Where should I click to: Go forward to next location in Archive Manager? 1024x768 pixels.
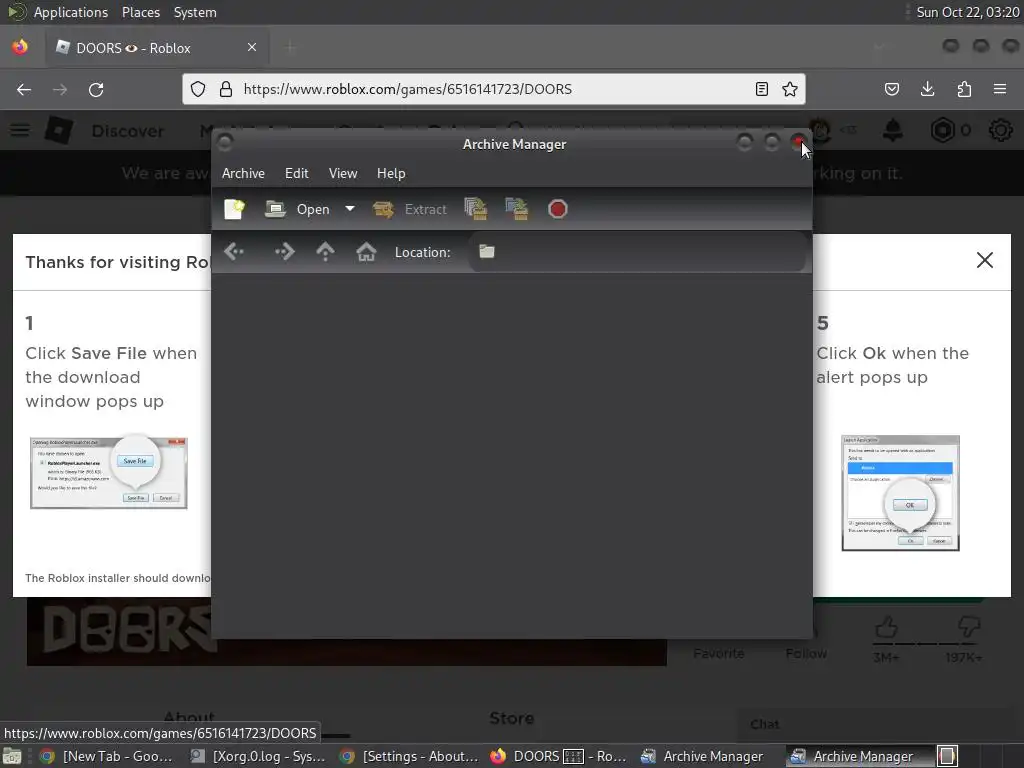285,251
